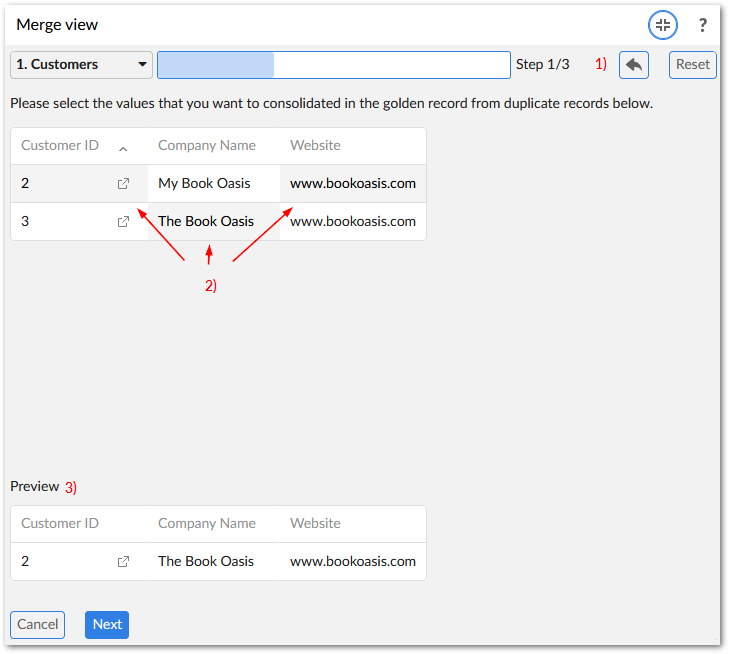Viewport: 729px width, 654px height.
Task: Sort by Customer ID ascending arrow
Action: (123, 147)
